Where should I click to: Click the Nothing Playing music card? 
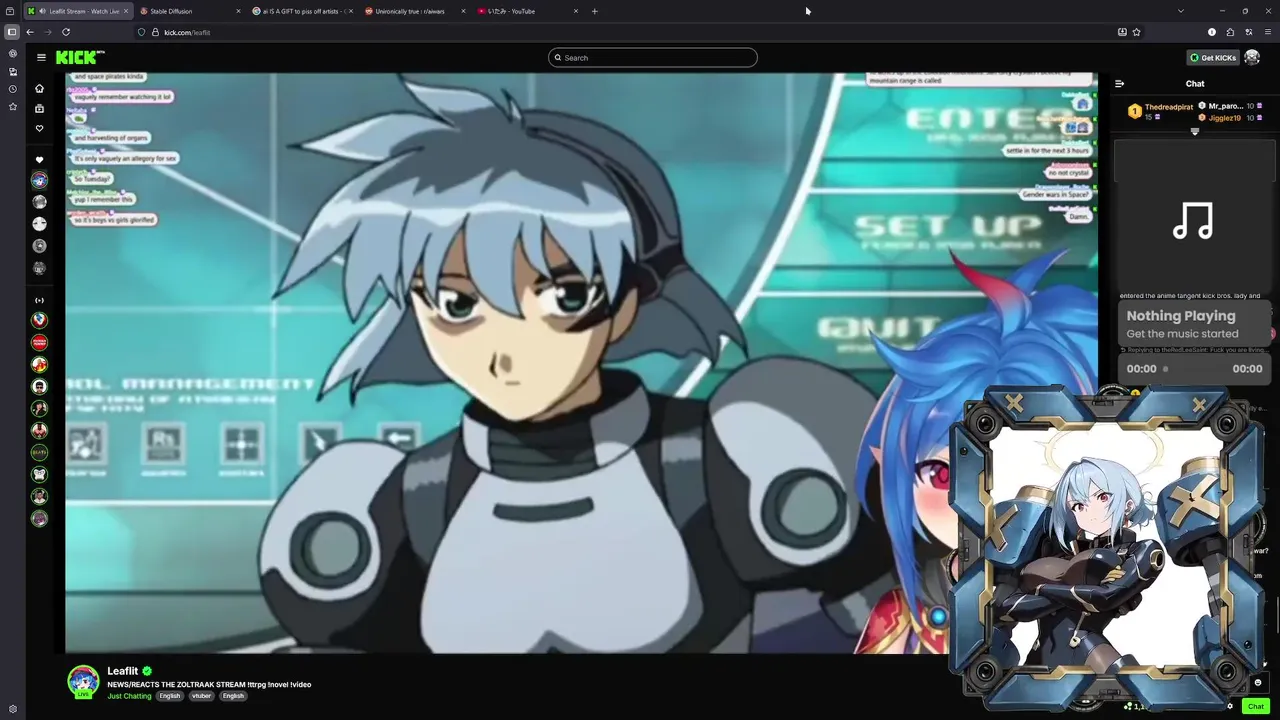pos(1194,324)
